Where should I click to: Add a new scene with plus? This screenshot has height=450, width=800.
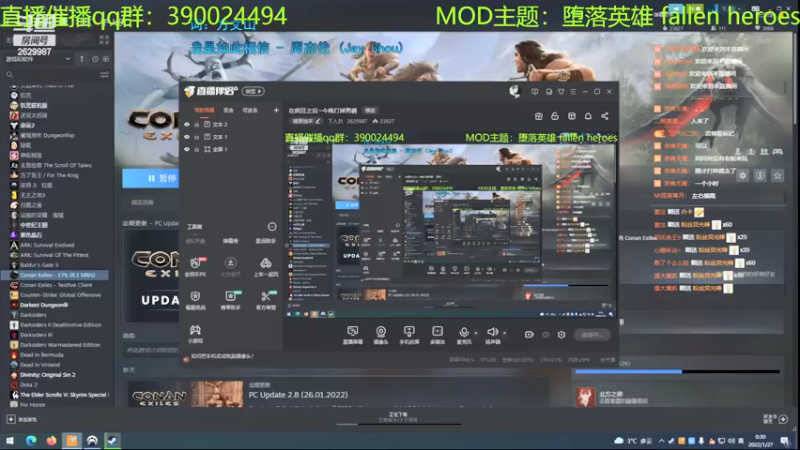[x=276, y=110]
